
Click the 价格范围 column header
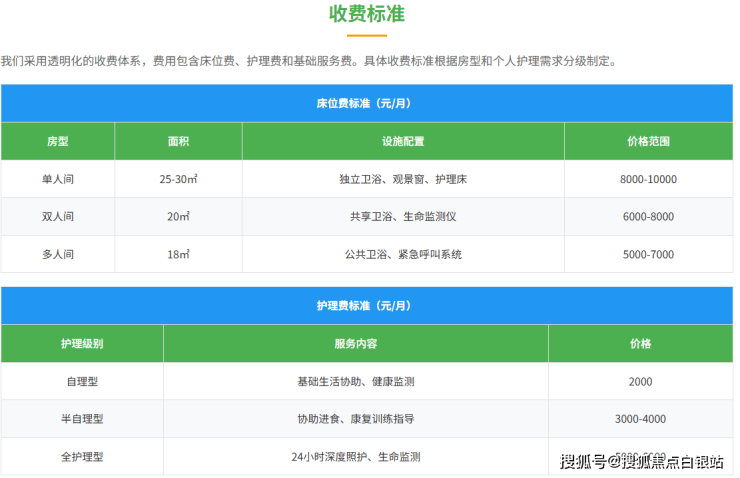click(x=648, y=141)
